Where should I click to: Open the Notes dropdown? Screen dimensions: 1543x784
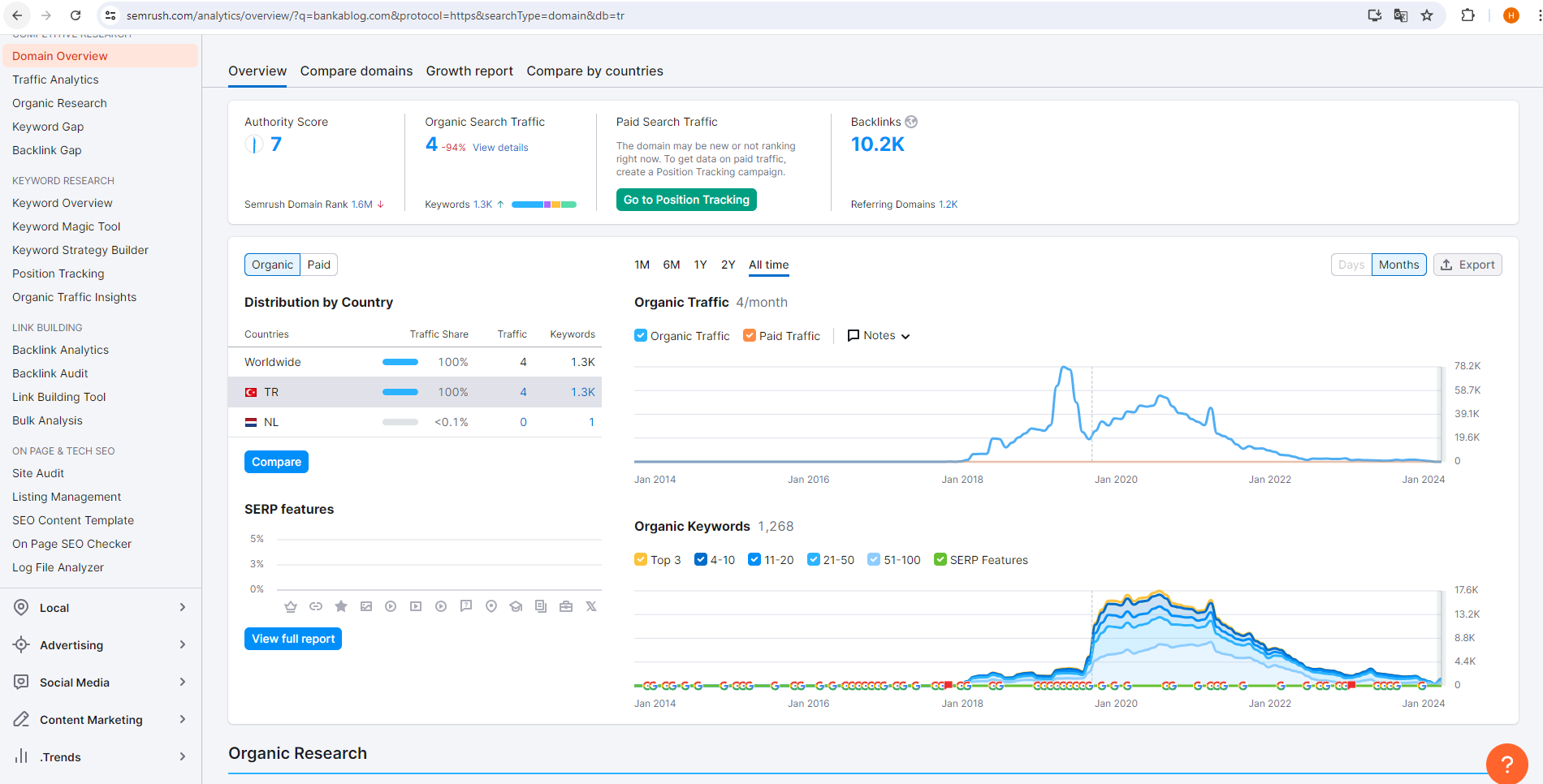point(879,335)
